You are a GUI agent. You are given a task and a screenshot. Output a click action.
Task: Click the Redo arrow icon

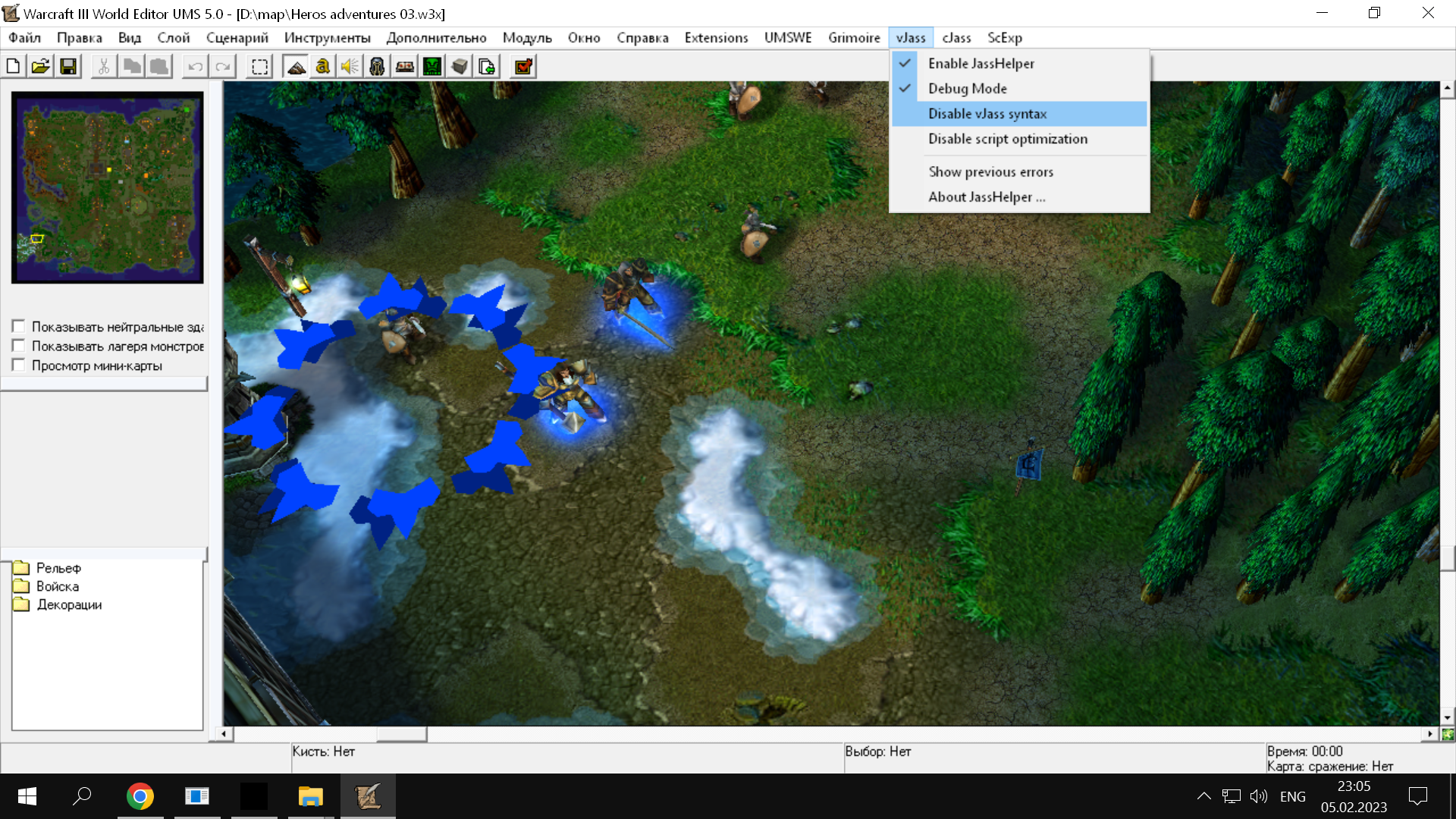coord(223,67)
